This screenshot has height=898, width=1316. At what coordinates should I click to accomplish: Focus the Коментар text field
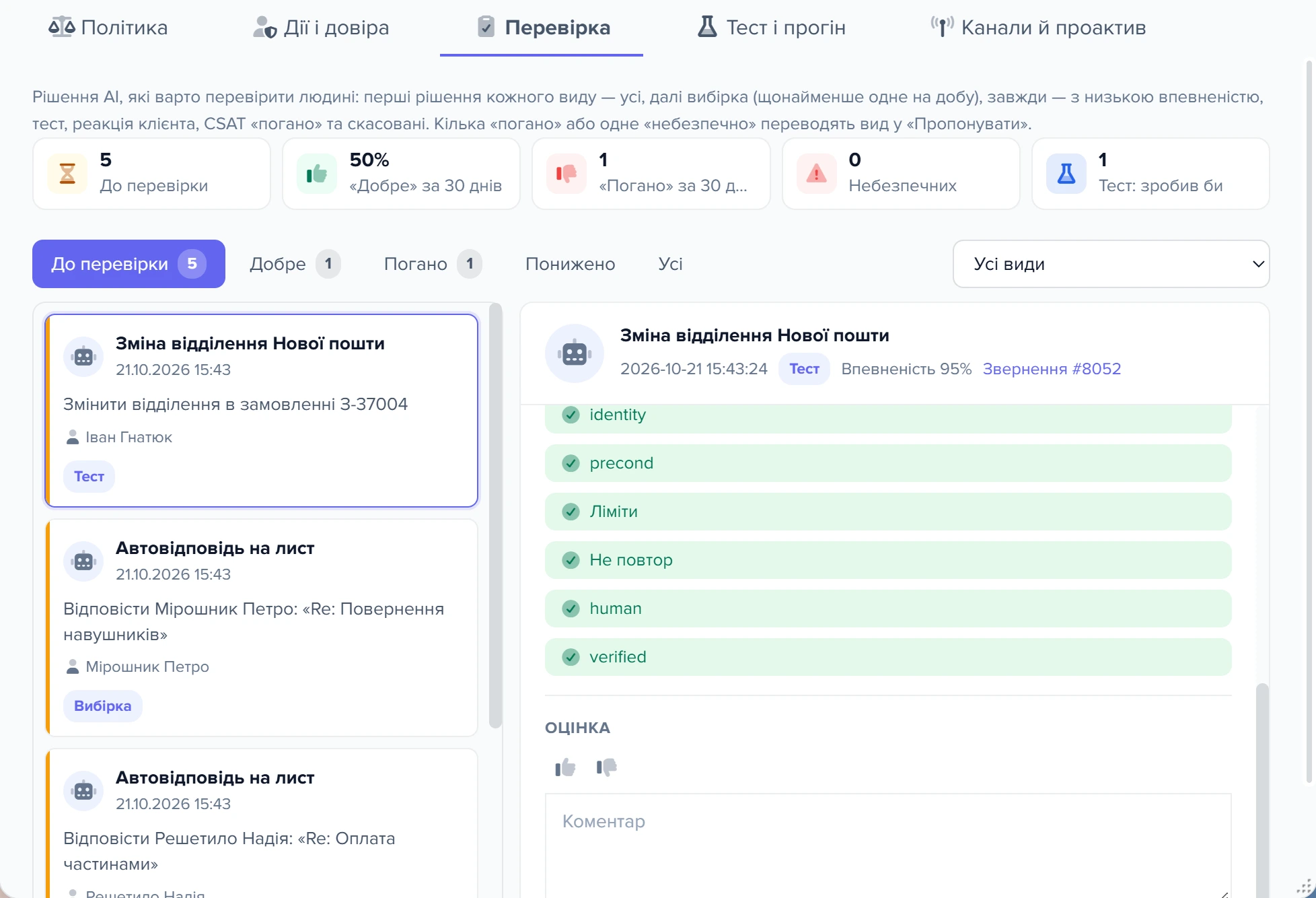pyautogui.click(x=887, y=845)
